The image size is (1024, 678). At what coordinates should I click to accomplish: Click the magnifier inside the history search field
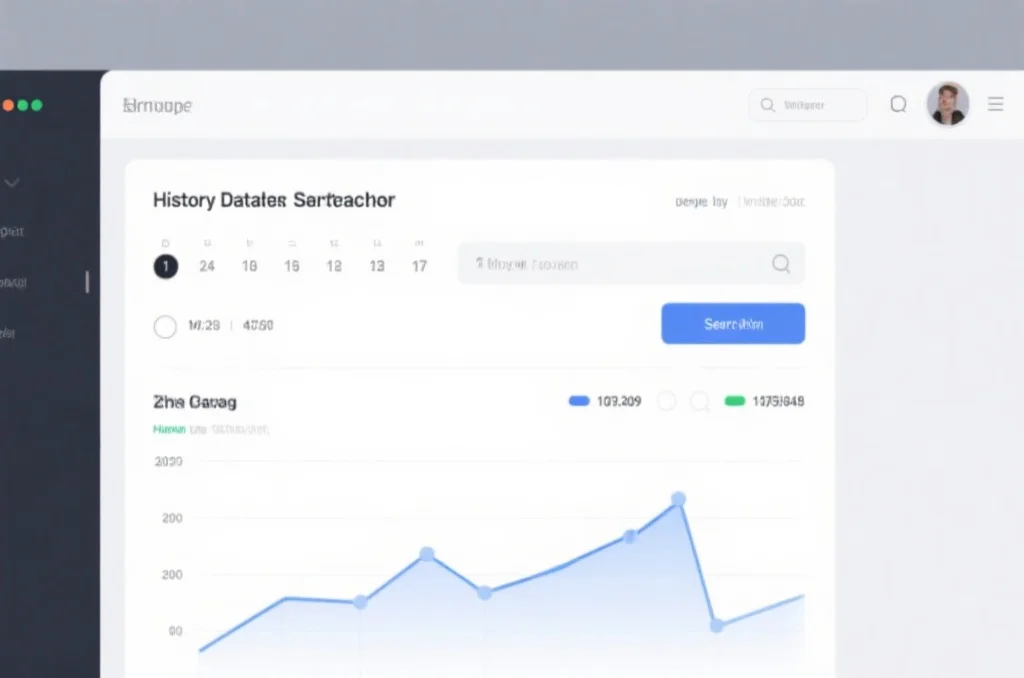pyautogui.click(x=781, y=264)
